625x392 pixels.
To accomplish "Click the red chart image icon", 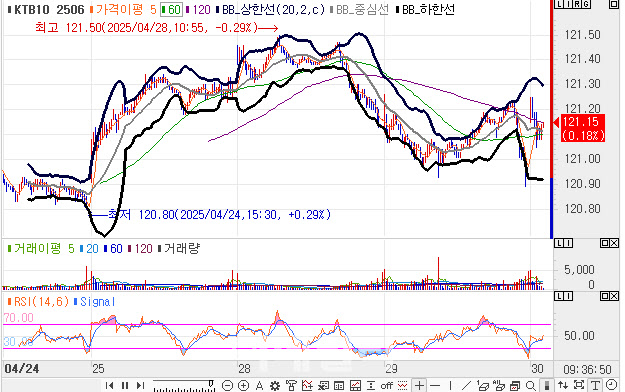I will [x=355, y=386].
